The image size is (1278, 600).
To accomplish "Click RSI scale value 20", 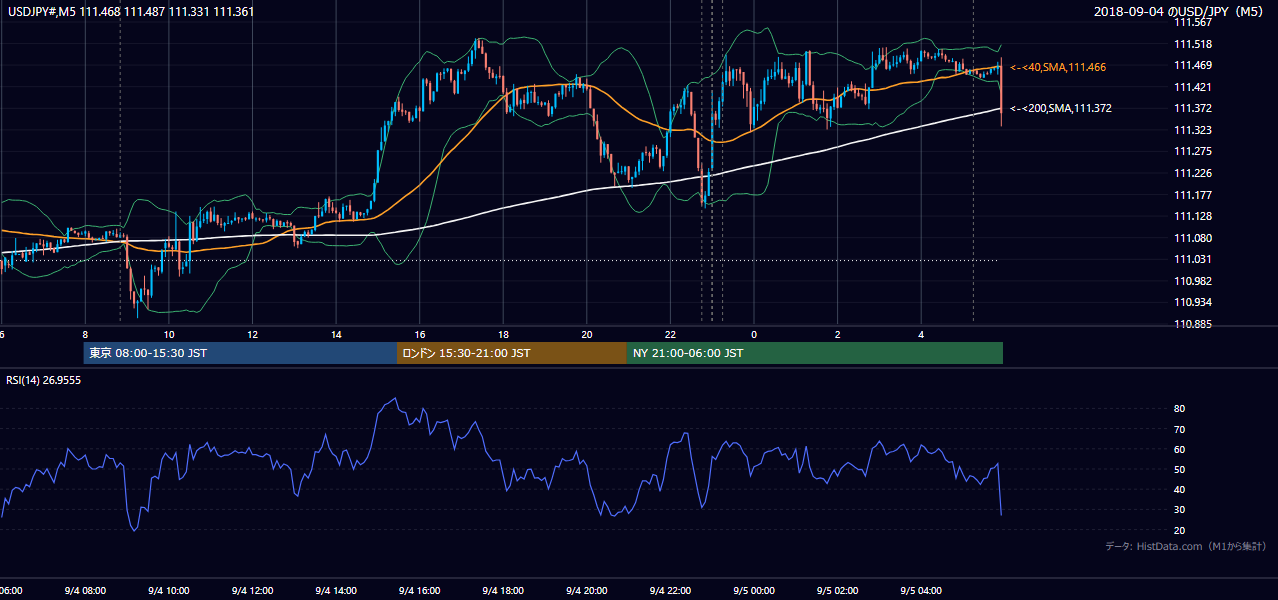I will click(x=1179, y=530).
